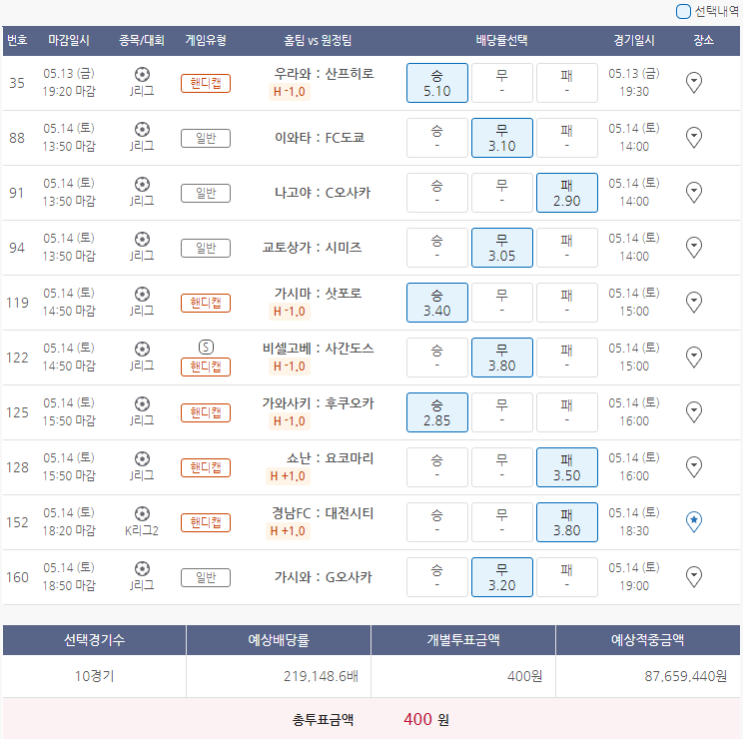The image size is (743, 739).
Task: Deselect 승 2.85 for 가와사키 vs 후쿠오카
Action: coord(437,413)
